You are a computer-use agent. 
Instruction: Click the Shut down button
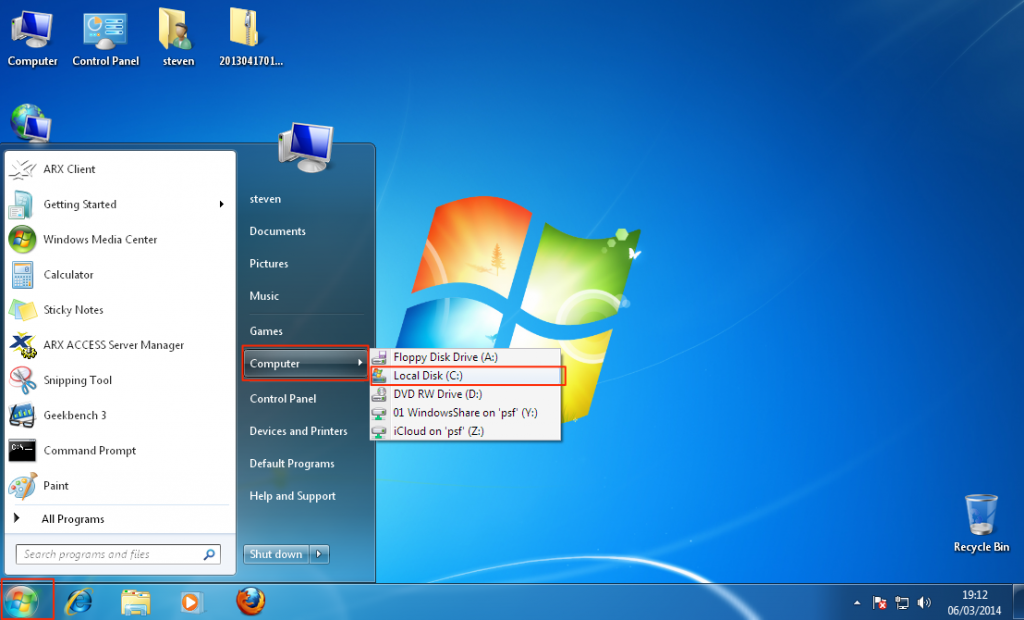[276, 555]
